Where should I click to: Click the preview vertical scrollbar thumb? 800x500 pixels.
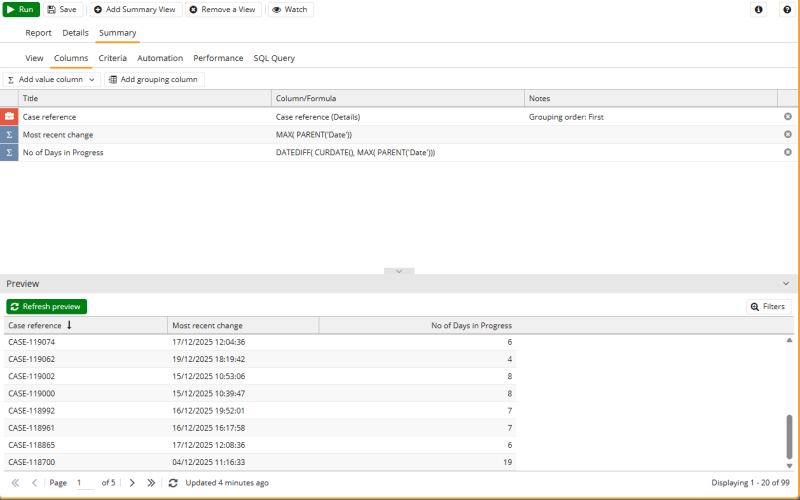[x=789, y=437]
